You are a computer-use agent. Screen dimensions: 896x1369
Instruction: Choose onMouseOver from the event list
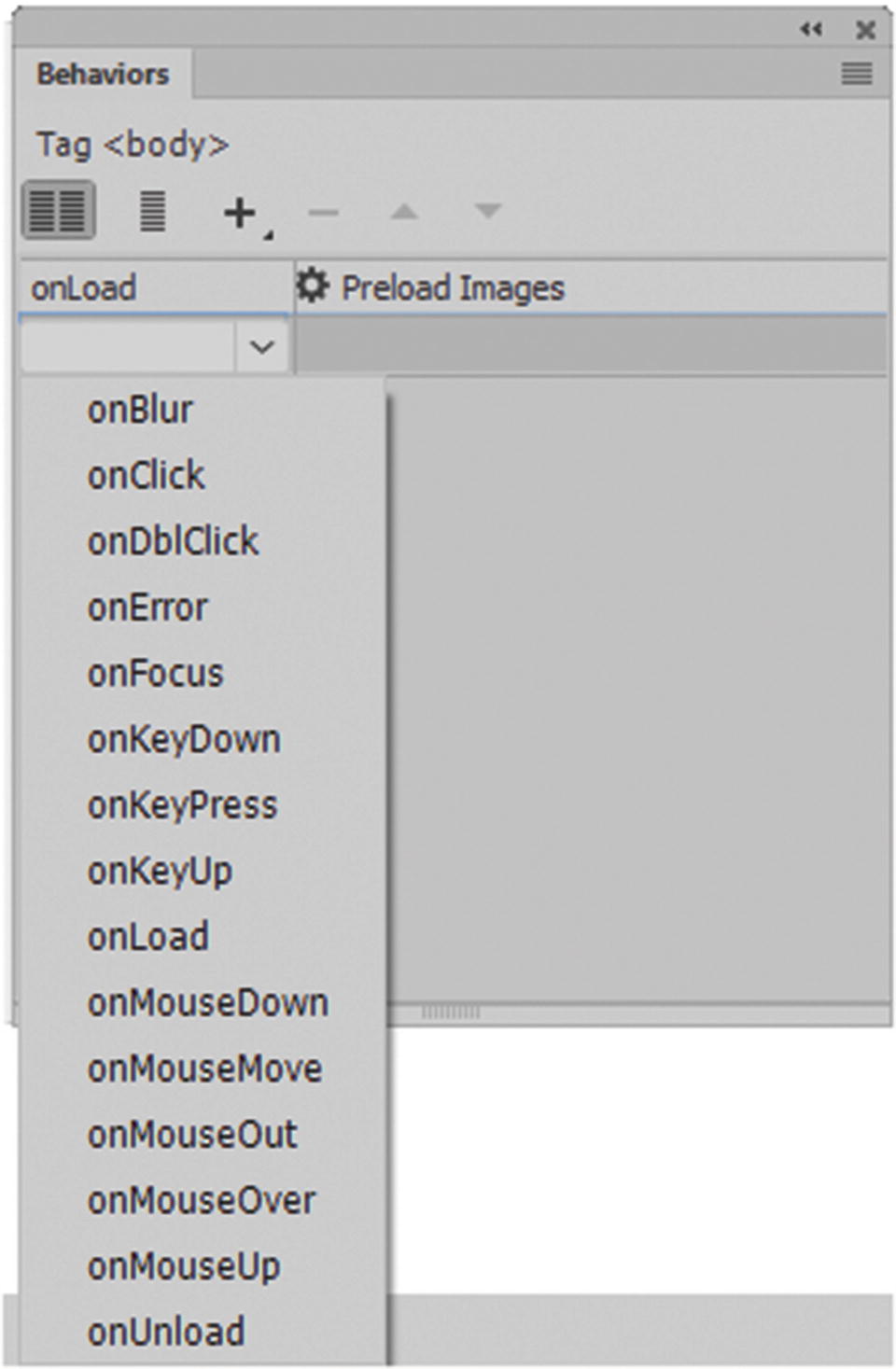coord(202,1200)
